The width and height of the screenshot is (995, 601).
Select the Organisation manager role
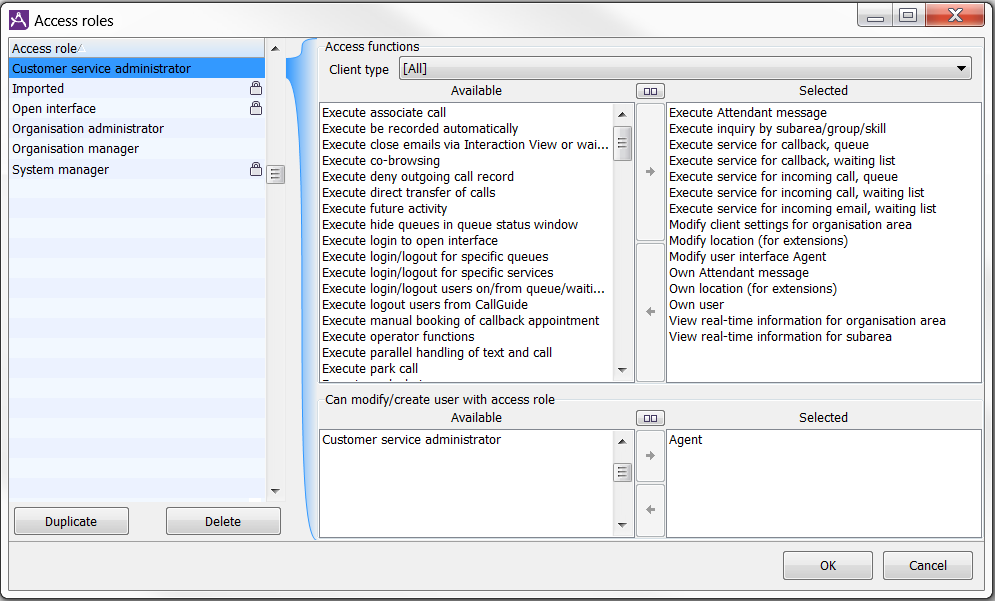tap(75, 149)
